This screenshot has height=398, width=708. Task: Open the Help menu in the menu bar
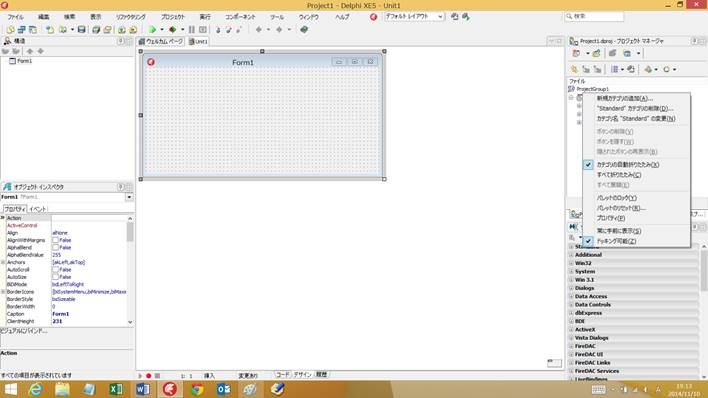pos(342,17)
